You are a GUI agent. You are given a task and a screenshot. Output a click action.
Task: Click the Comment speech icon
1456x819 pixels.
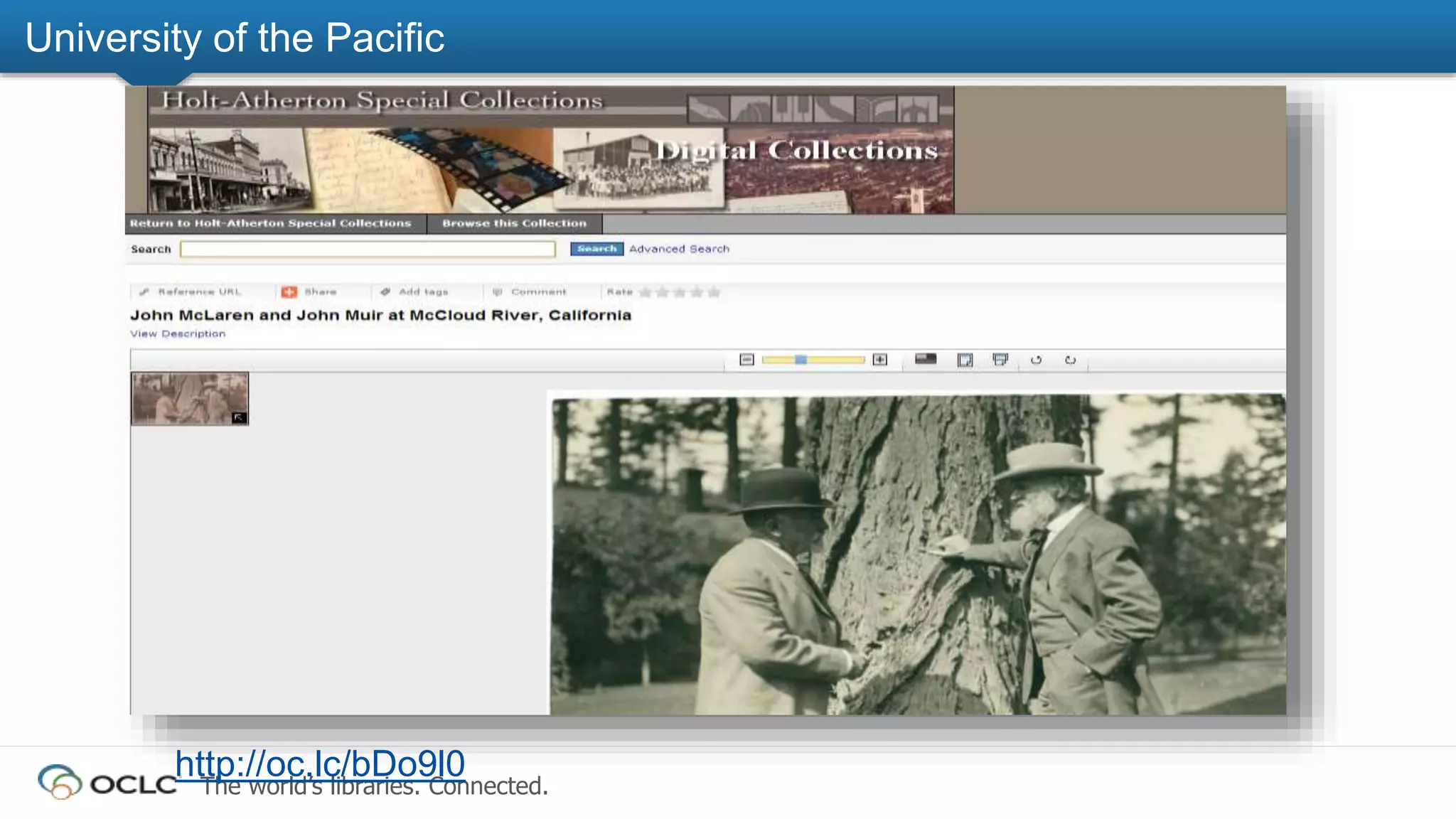pyautogui.click(x=498, y=291)
